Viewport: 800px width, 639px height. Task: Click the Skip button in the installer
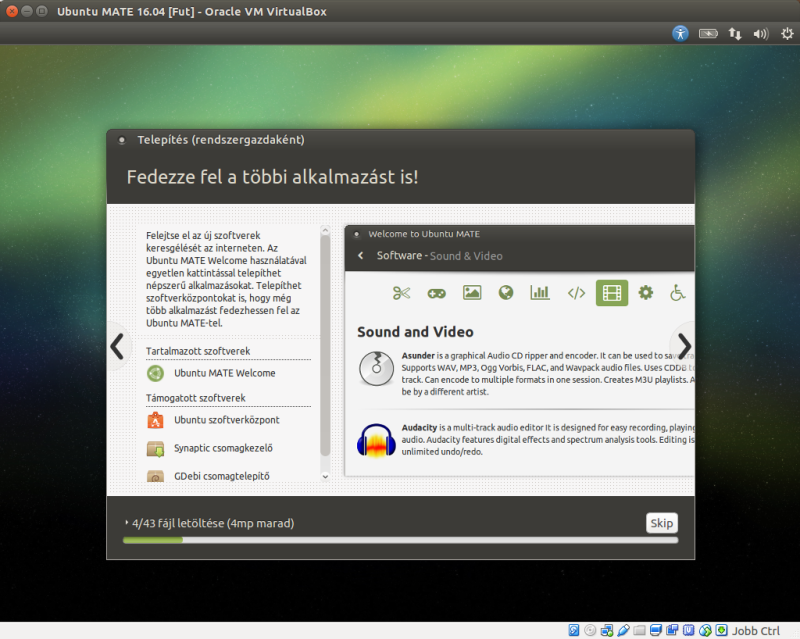click(x=661, y=523)
